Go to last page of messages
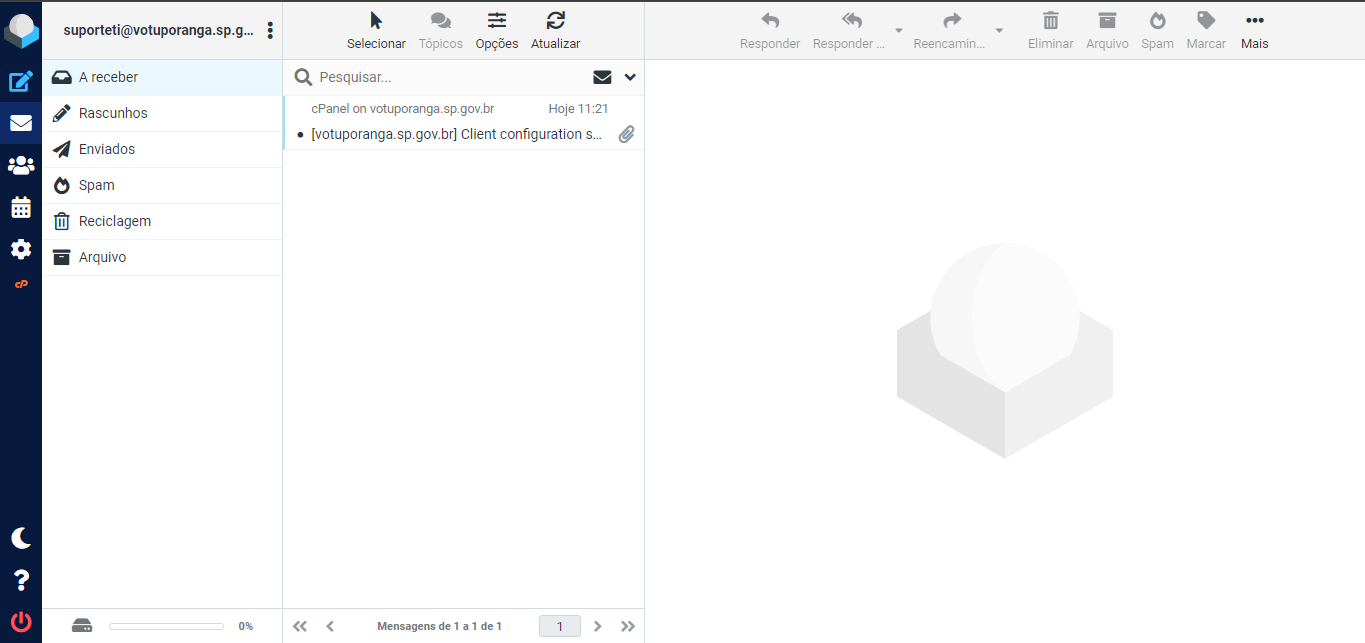This screenshot has height=643, width=1365. pyautogui.click(x=628, y=626)
